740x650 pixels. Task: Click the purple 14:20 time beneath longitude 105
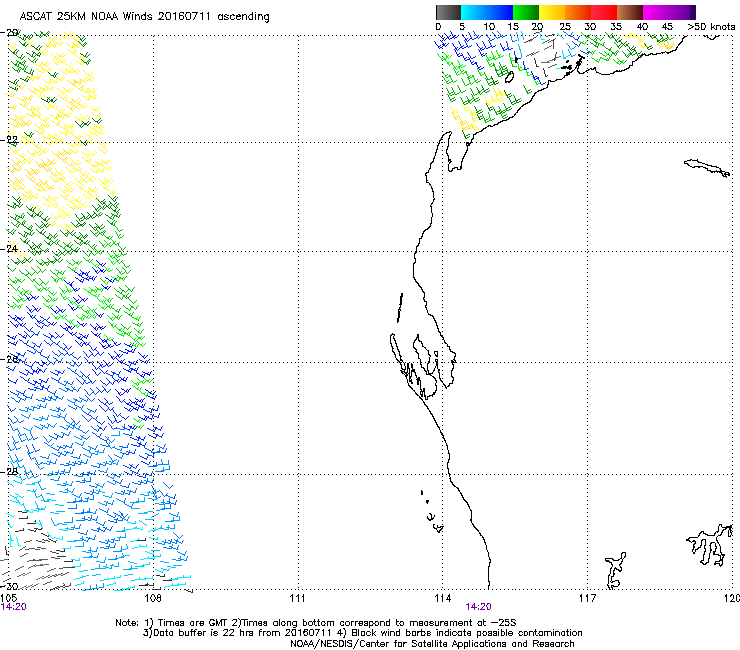coord(14,607)
